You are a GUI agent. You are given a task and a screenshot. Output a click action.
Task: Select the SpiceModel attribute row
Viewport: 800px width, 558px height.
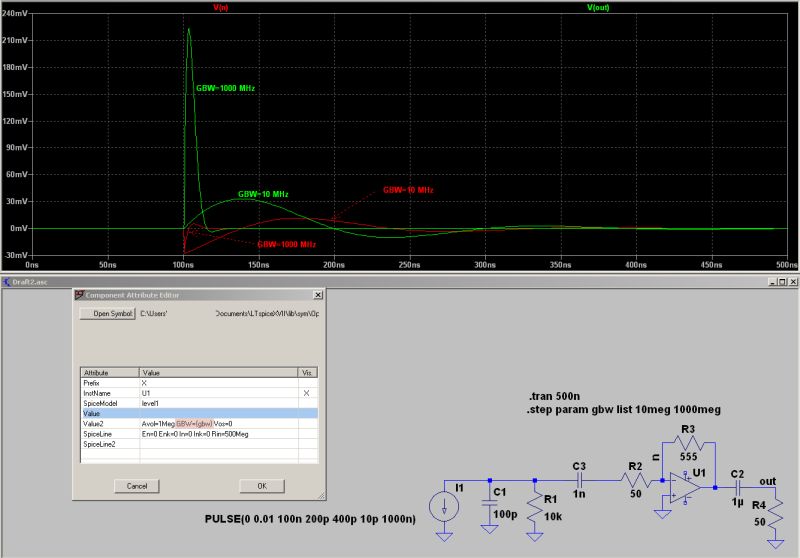click(199, 403)
